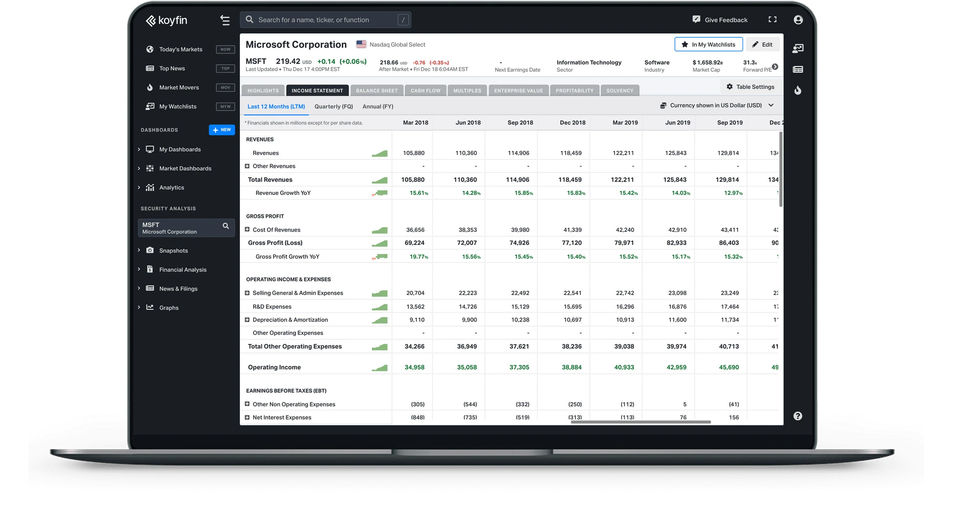Open Table Settings
This screenshot has height=511, width=960.
(751, 87)
